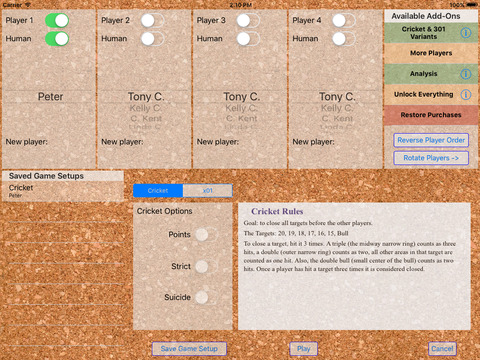
Task: Select Kelly C. in Player 2 picker
Action: tap(146, 108)
